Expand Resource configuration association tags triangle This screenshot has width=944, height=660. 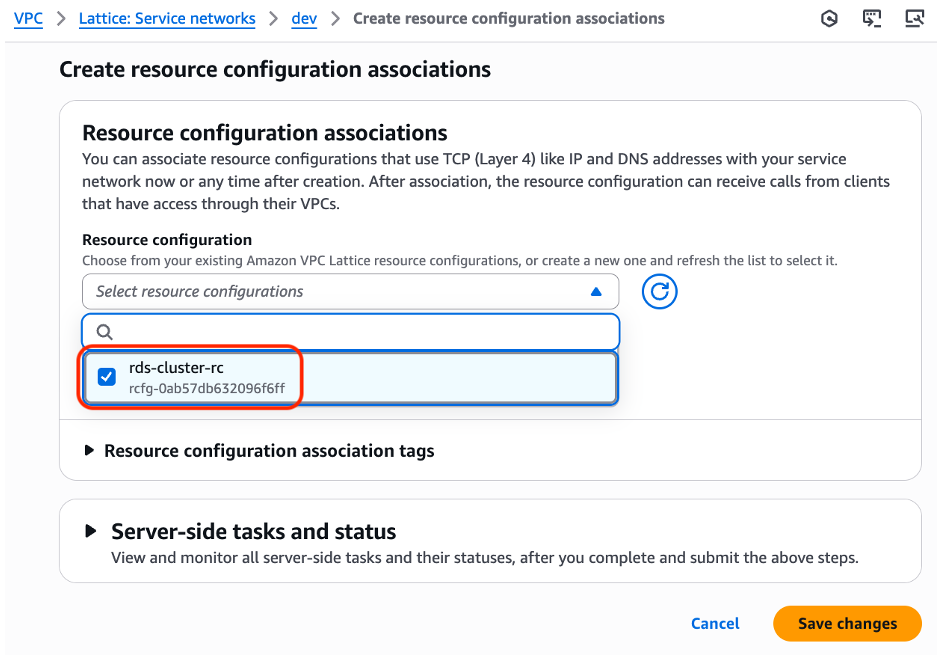coord(90,451)
